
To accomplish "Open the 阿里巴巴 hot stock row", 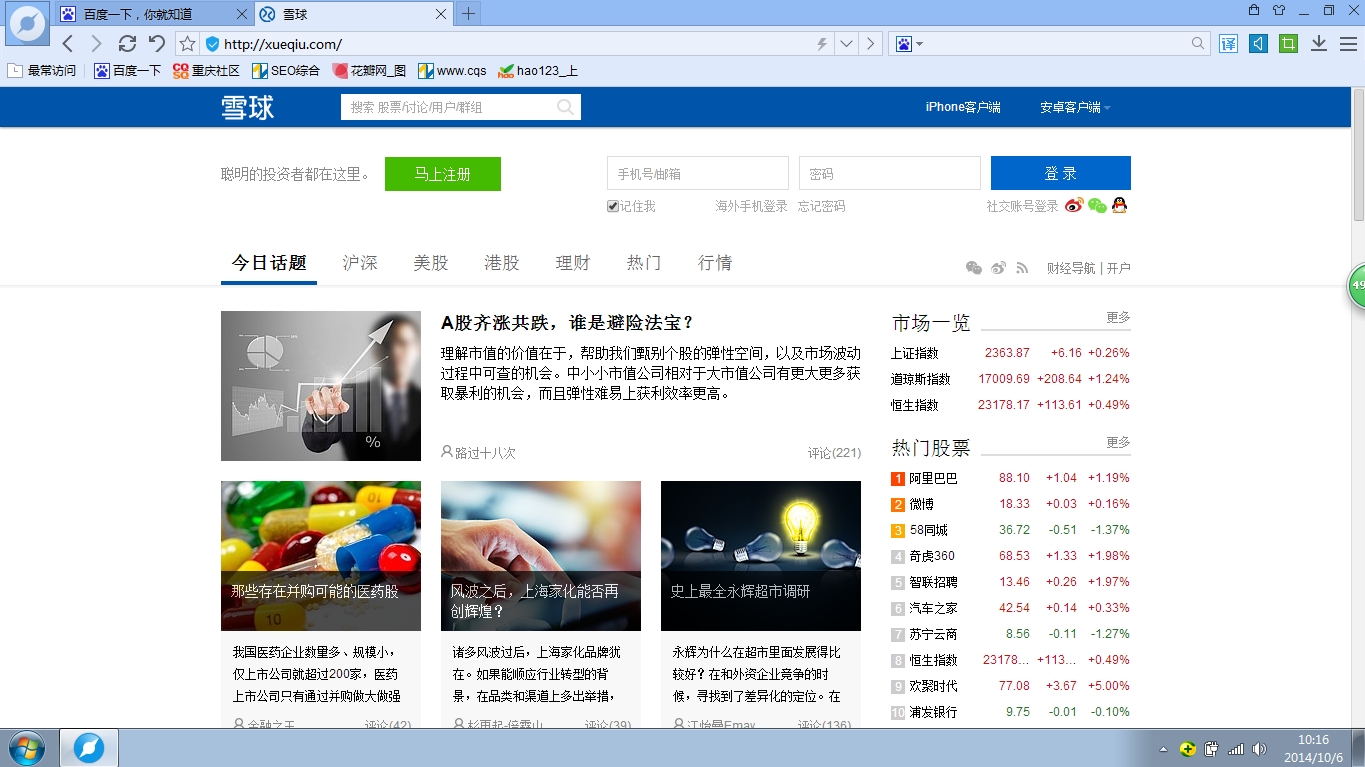I will (x=1011, y=478).
